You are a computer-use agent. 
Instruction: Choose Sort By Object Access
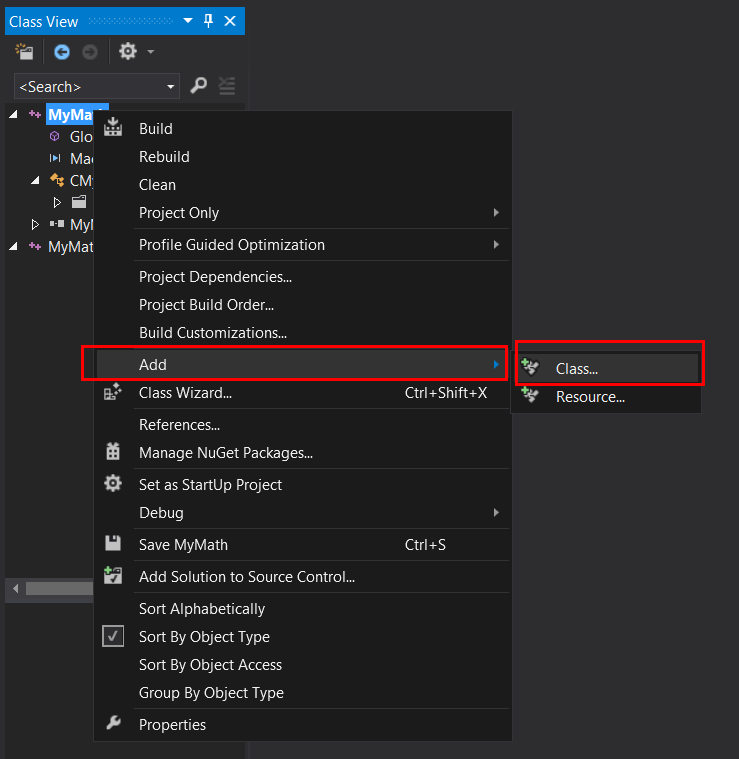click(302, 665)
